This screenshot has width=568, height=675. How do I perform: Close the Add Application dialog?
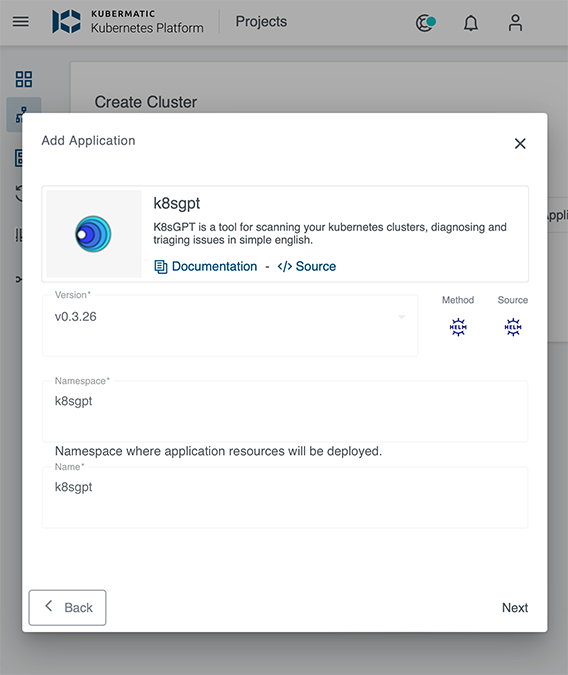[520, 143]
